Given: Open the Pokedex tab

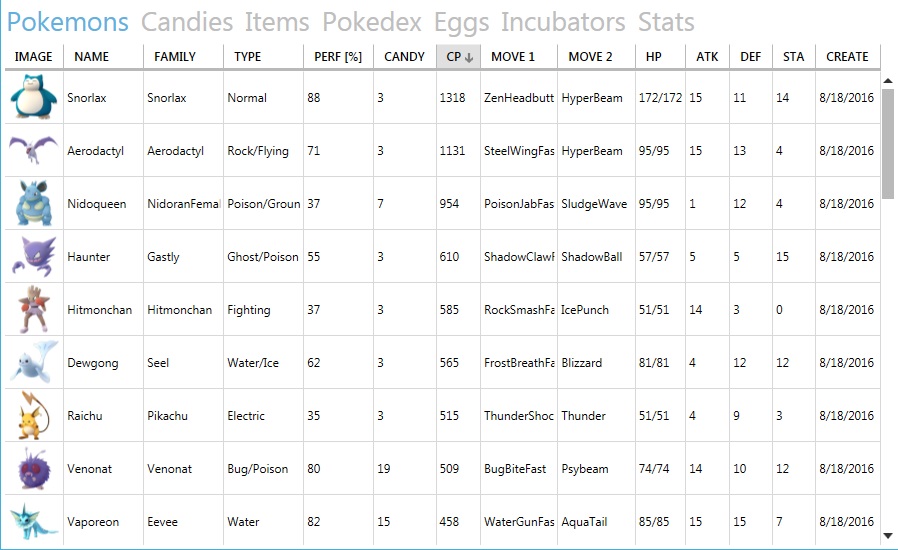Looking at the screenshot, I should click(x=372, y=22).
